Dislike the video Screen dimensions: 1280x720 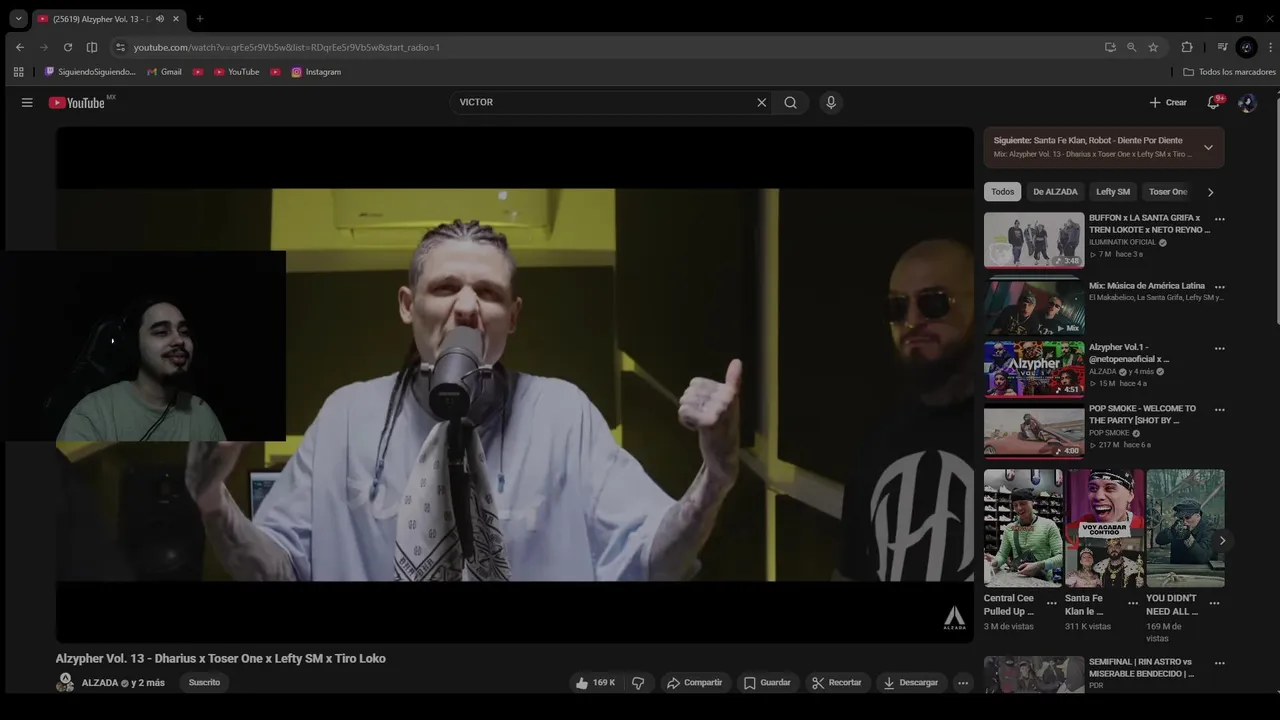pyautogui.click(x=638, y=683)
